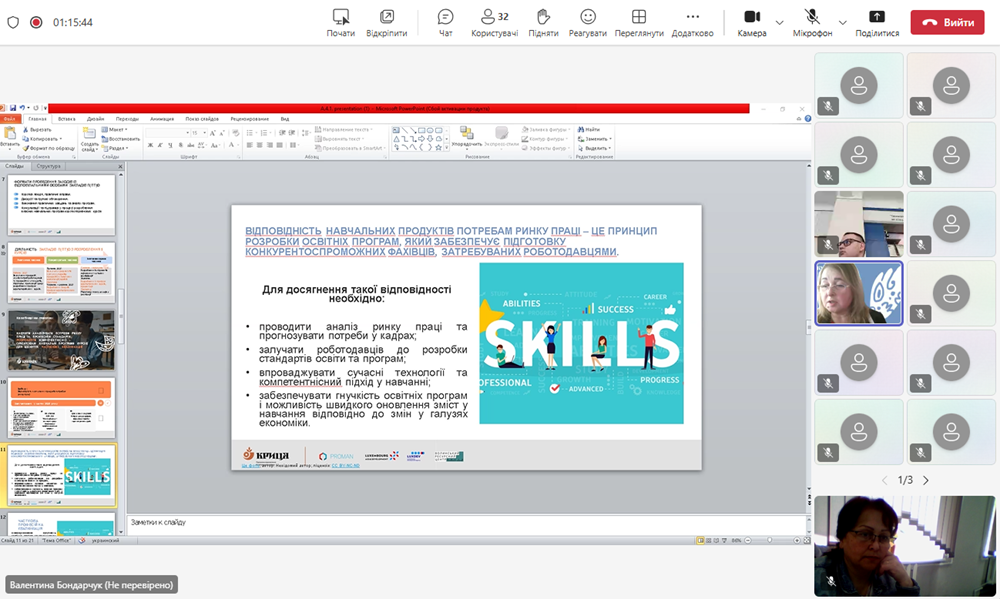This screenshot has width=1000, height=599.
Task: Select the highlighted speaker video tile
Action: click(859, 294)
